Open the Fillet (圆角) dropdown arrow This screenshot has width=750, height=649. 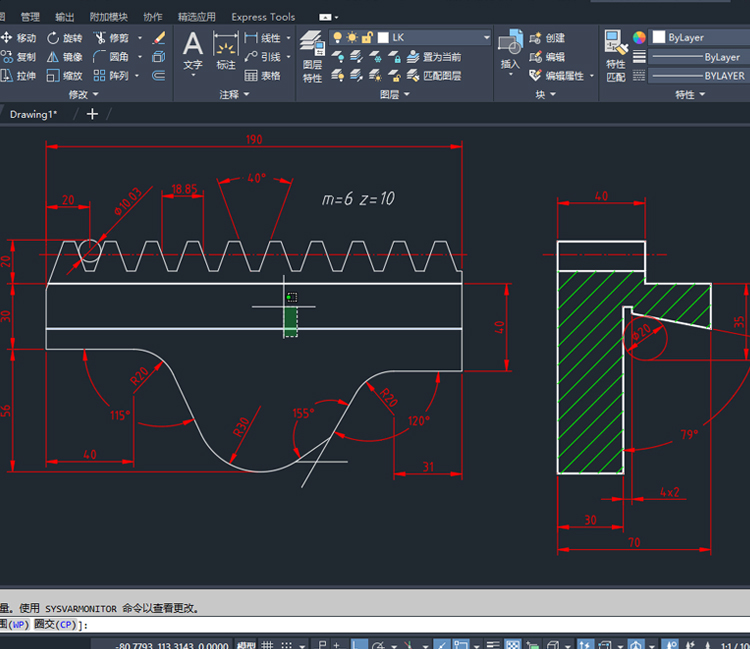pos(140,57)
